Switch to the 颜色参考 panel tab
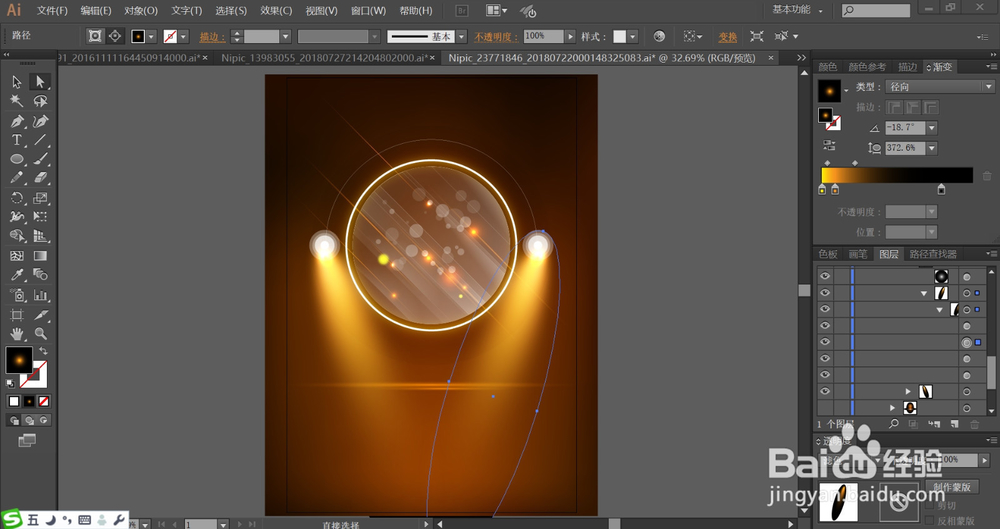 (x=867, y=67)
